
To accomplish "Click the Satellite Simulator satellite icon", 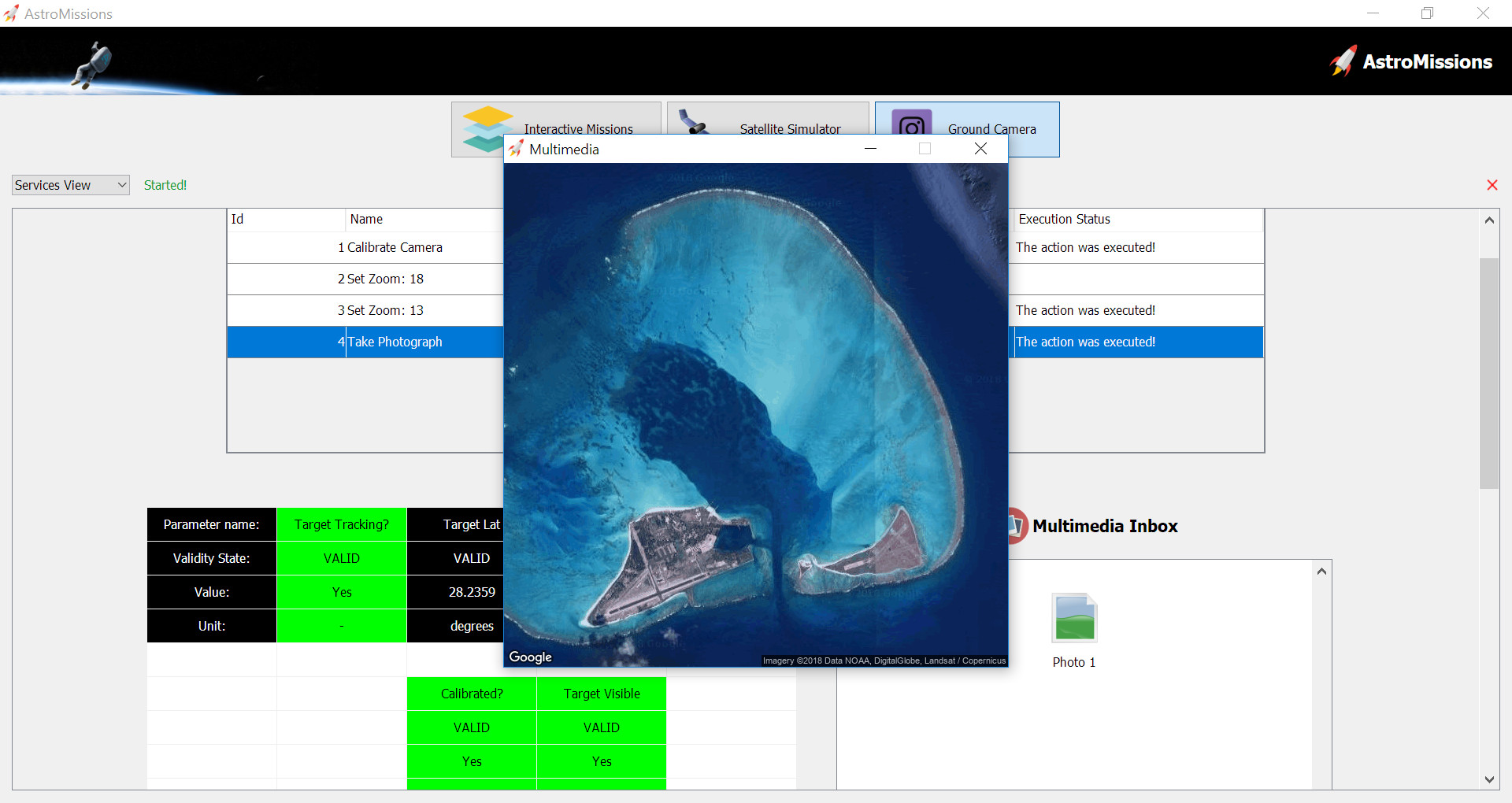I will [692, 122].
